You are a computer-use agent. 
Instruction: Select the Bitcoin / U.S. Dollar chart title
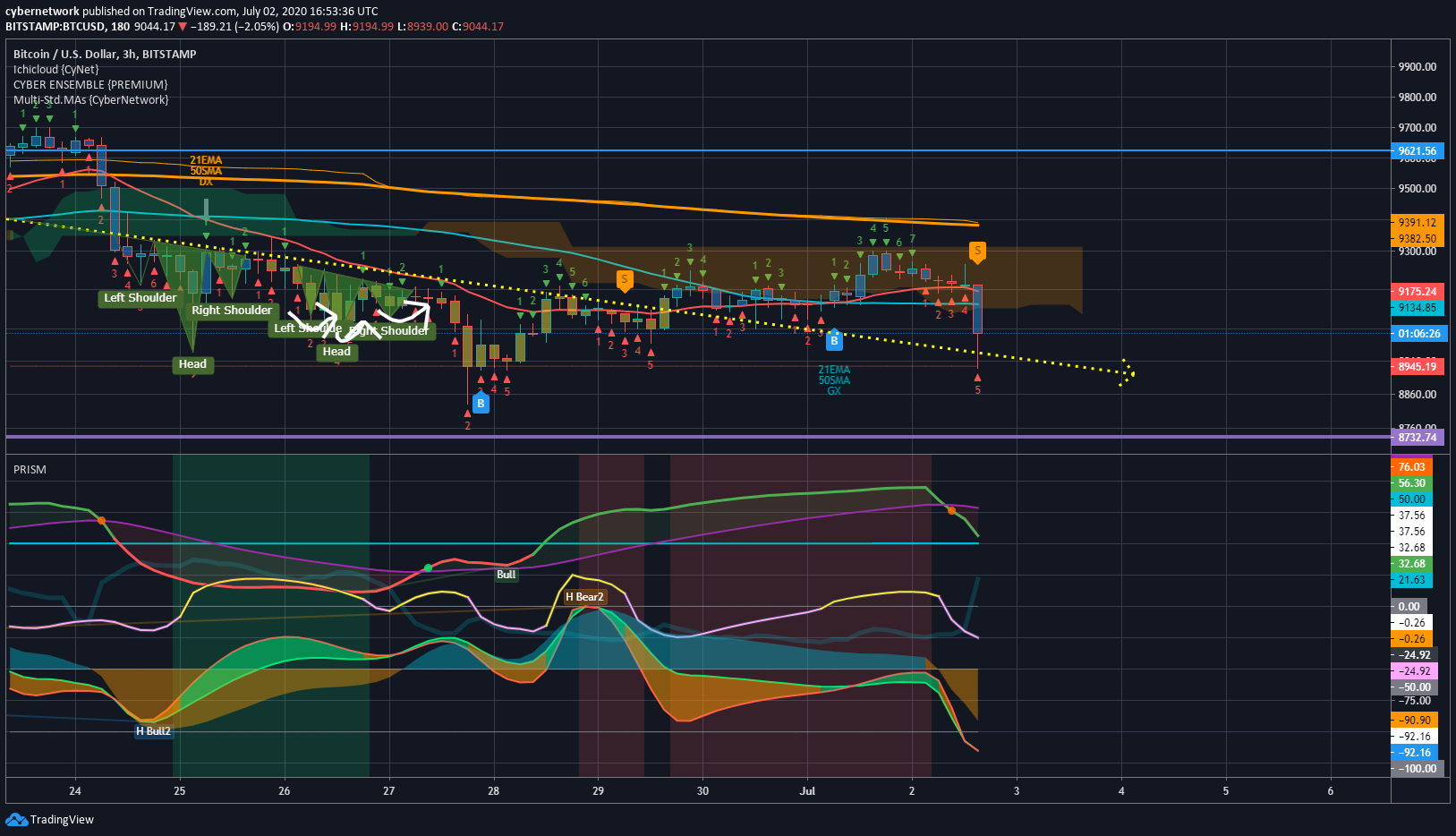(x=105, y=54)
